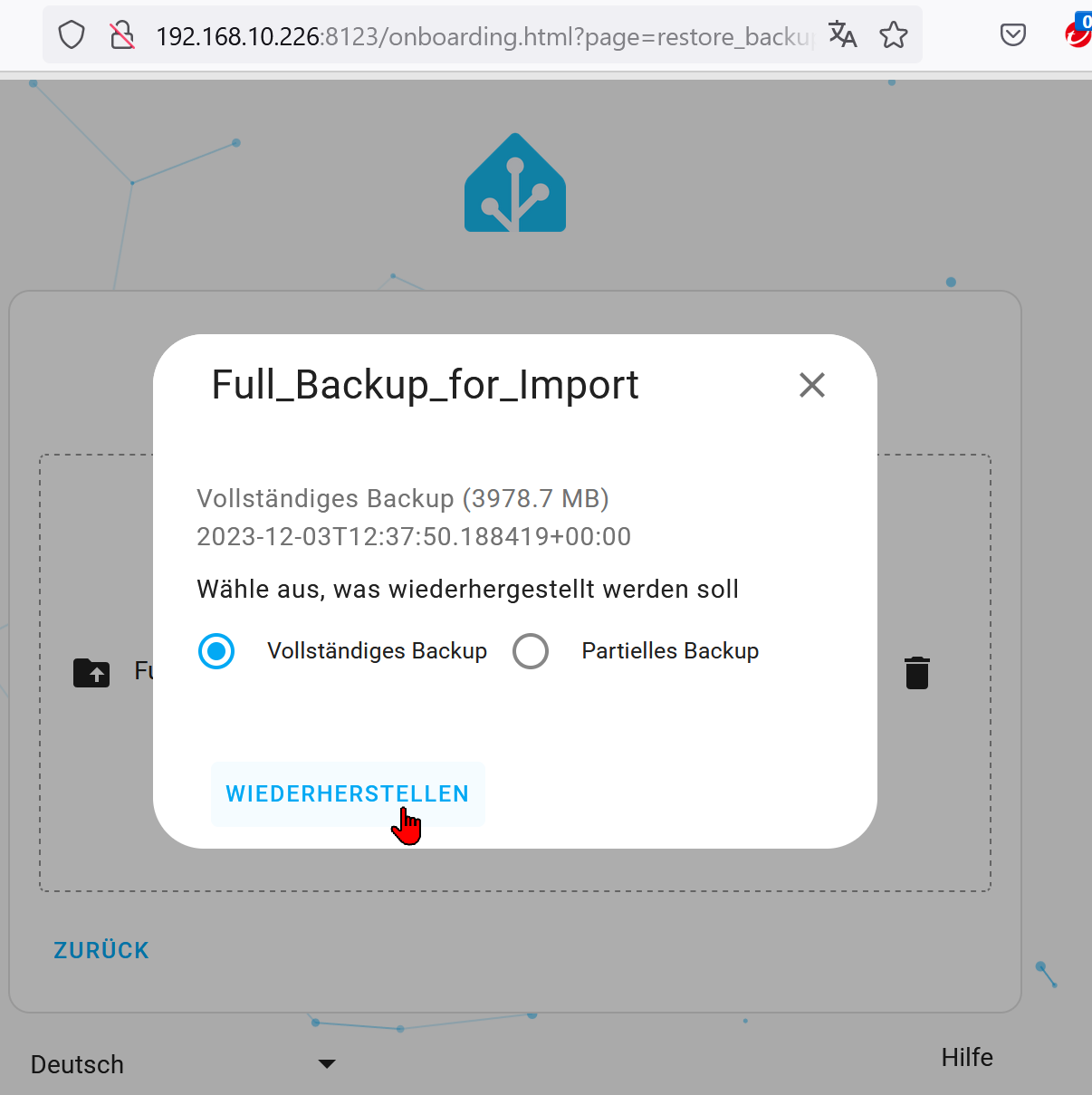Go back with the ZURÜCK button
This screenshot has height=1095, width=1092.
(x=101, y=950)
